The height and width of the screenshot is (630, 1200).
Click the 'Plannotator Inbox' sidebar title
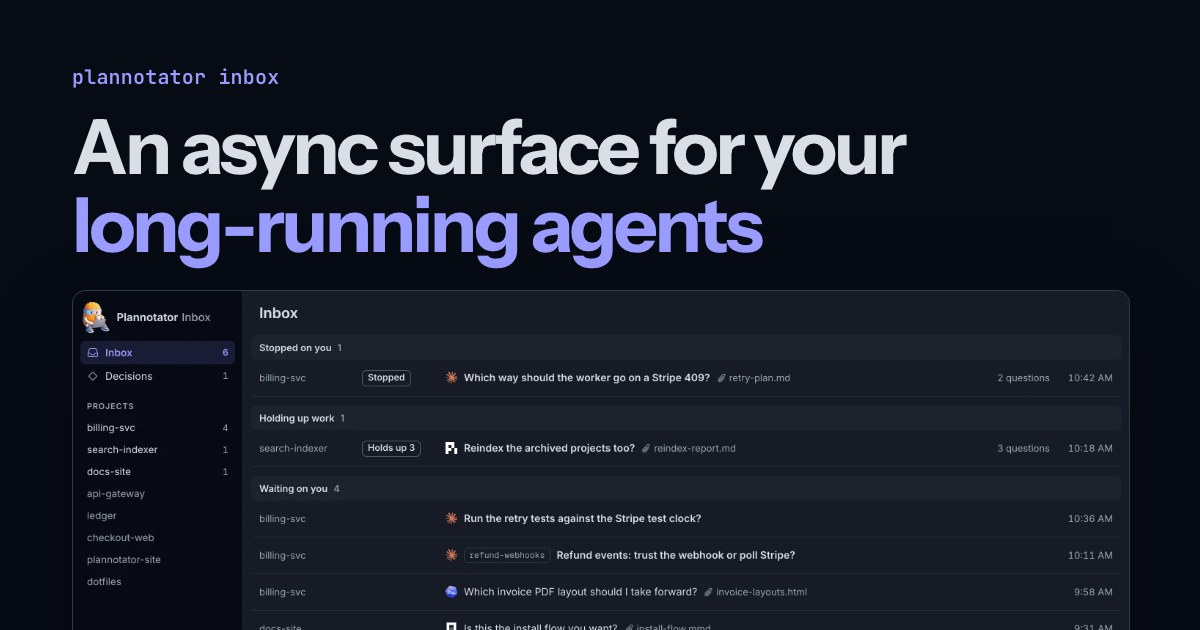point(163,317)
